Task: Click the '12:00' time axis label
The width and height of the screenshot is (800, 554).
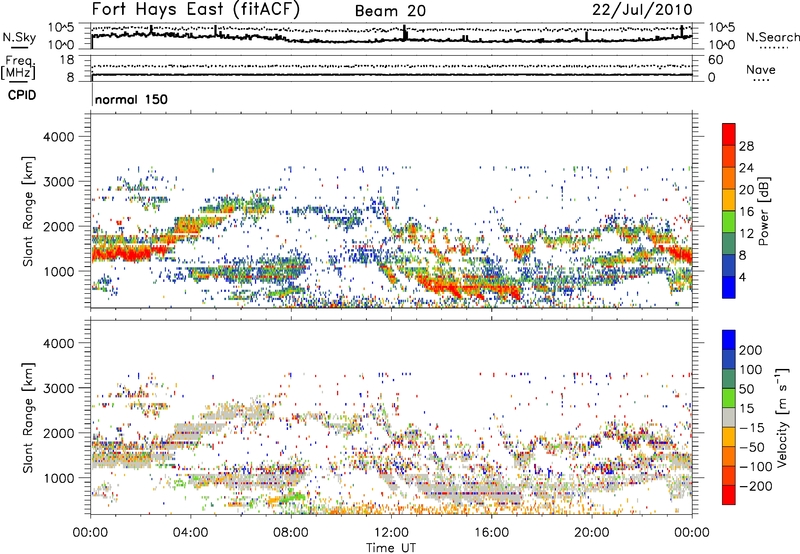Action: pos(391,533)
